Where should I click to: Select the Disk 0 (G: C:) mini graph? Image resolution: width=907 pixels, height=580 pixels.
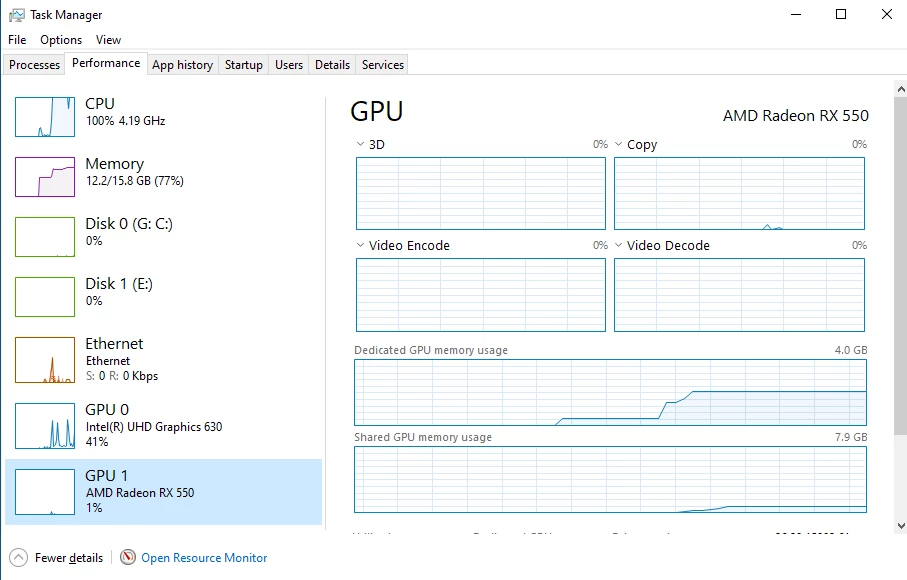pyautogui.click(x=45, y=237)
